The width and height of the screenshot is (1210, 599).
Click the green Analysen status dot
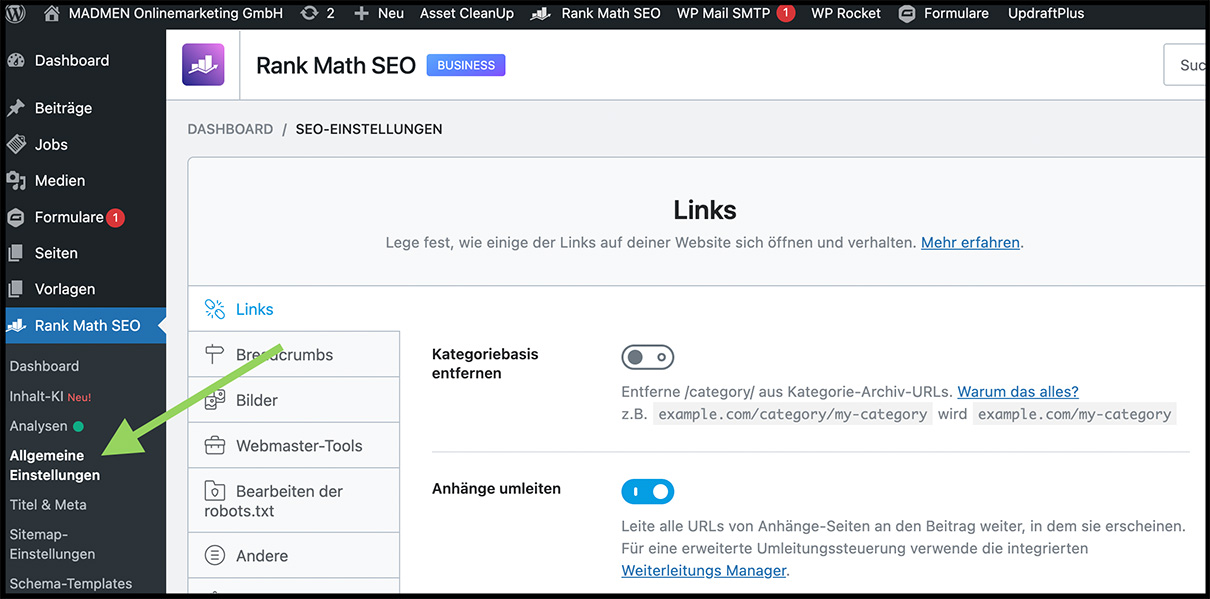tap(78, 426)
